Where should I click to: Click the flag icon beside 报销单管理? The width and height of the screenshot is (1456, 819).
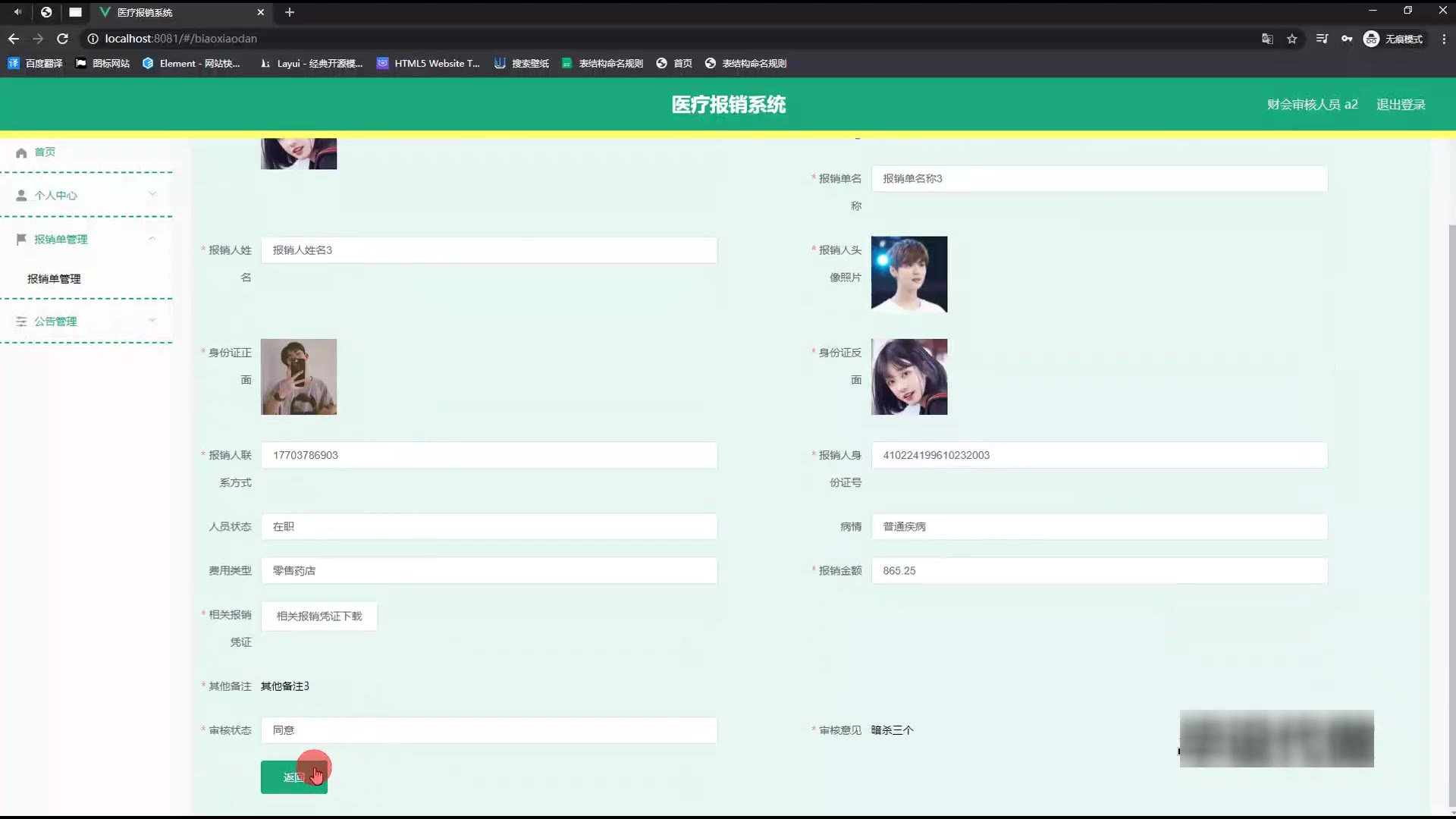(21, 239)
